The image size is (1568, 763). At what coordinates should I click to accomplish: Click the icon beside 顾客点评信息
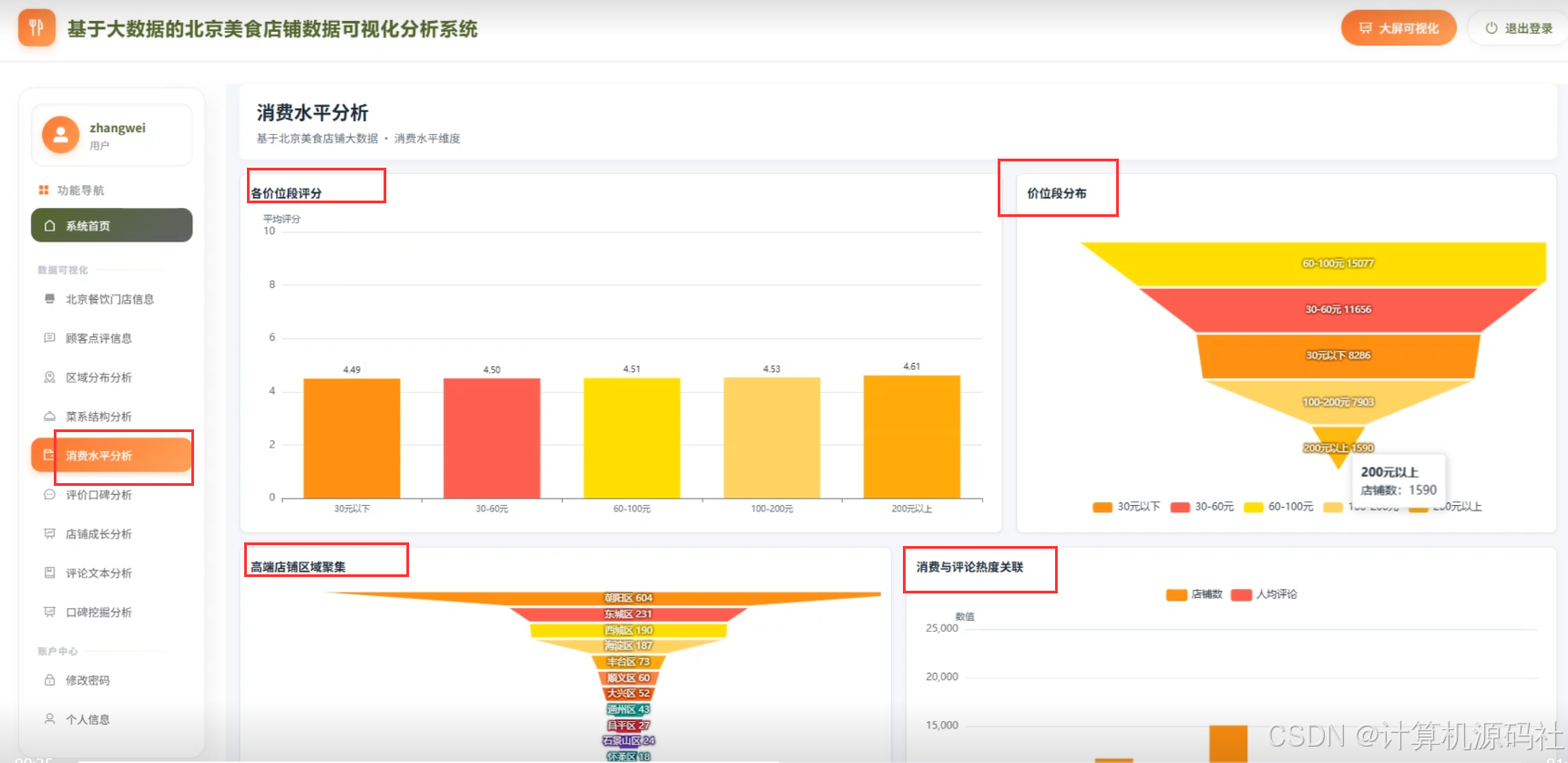click(x=49, y=337)
